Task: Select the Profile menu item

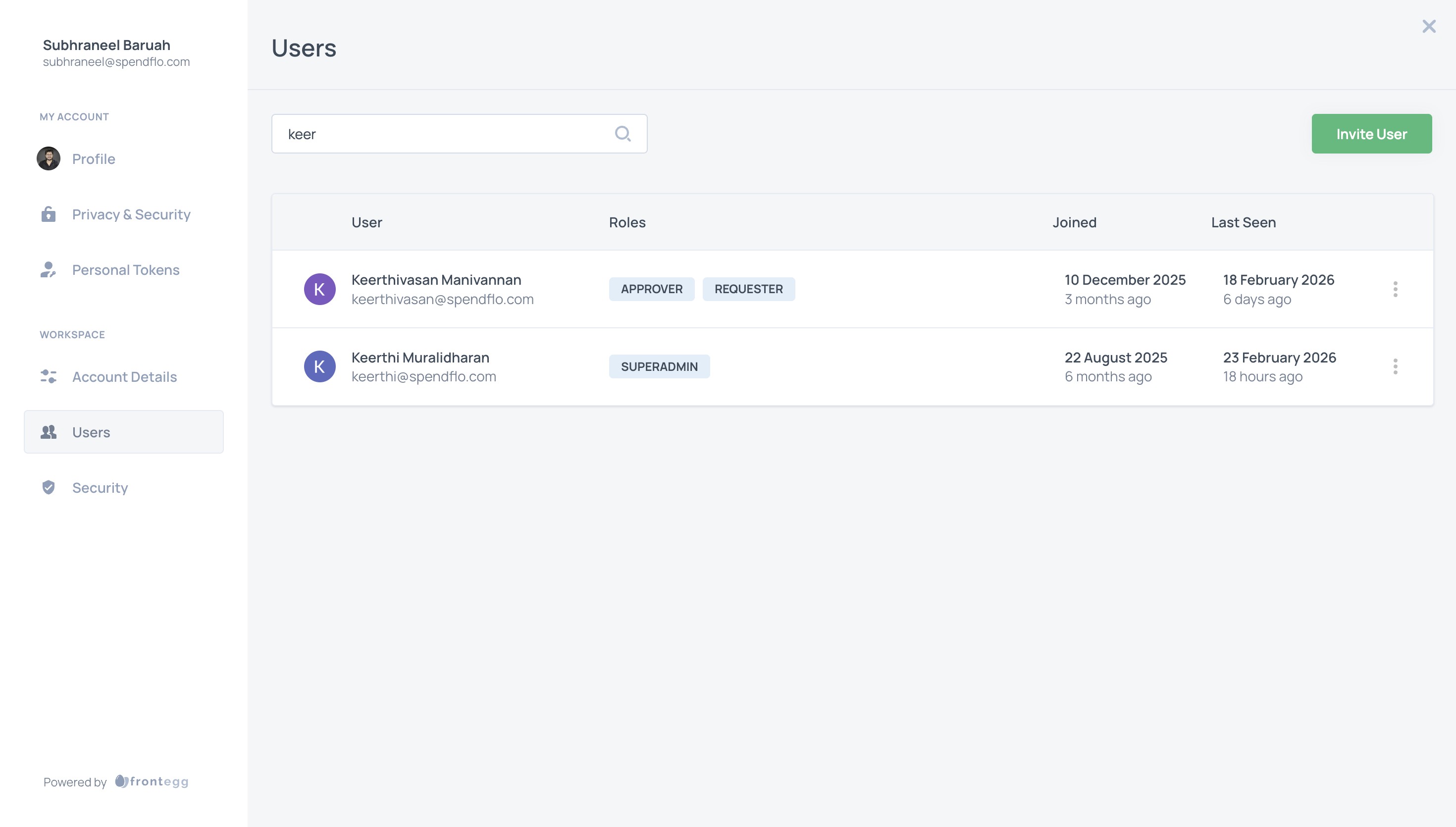Action: point(93,158)
